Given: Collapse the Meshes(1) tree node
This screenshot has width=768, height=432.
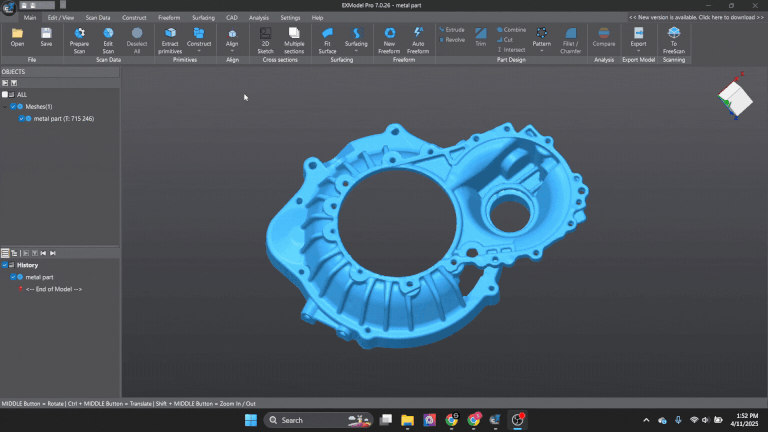Looking at the screenshot, I should coord(5,106).
